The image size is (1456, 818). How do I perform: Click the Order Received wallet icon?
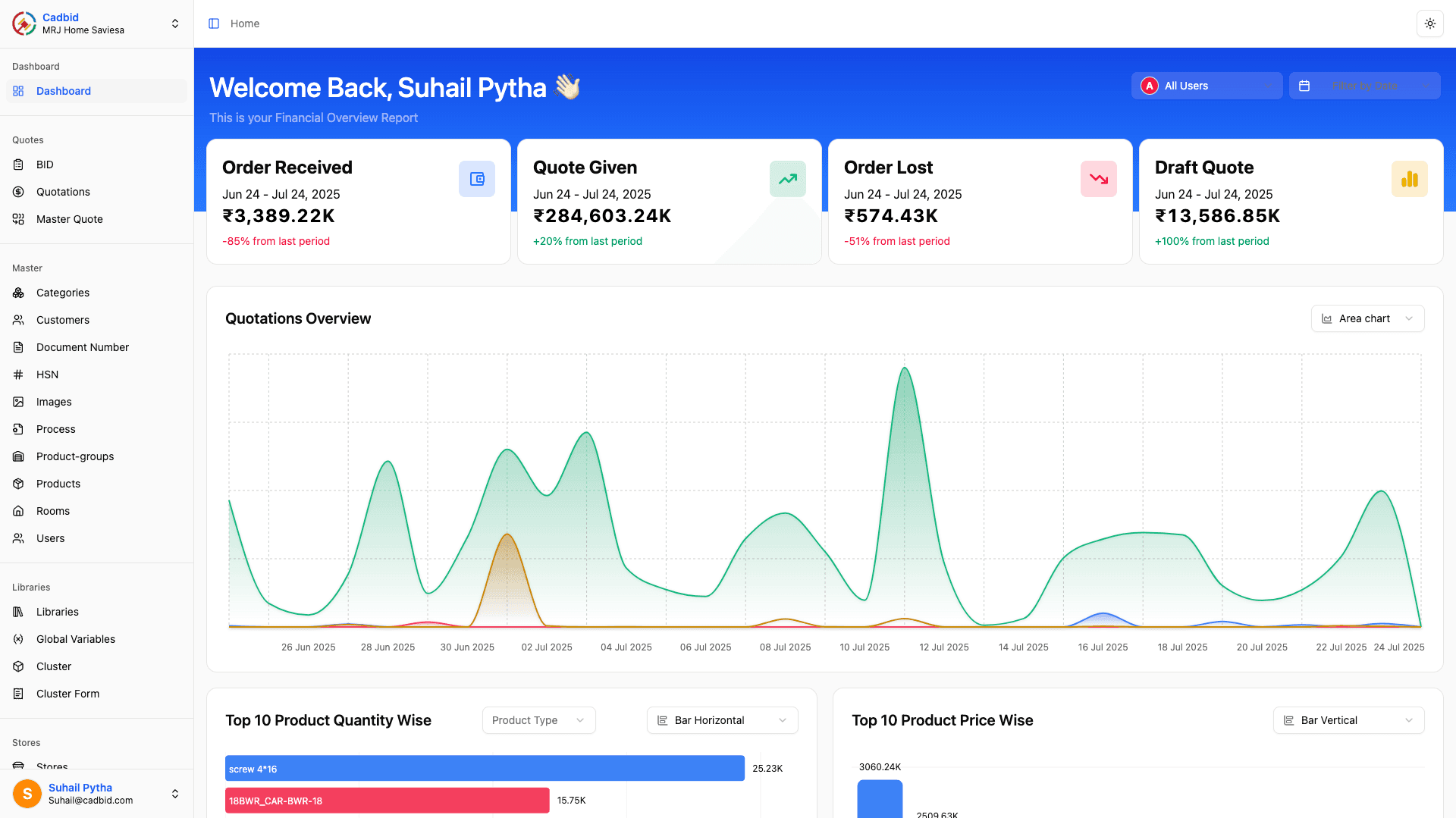(x=476, y=179)
